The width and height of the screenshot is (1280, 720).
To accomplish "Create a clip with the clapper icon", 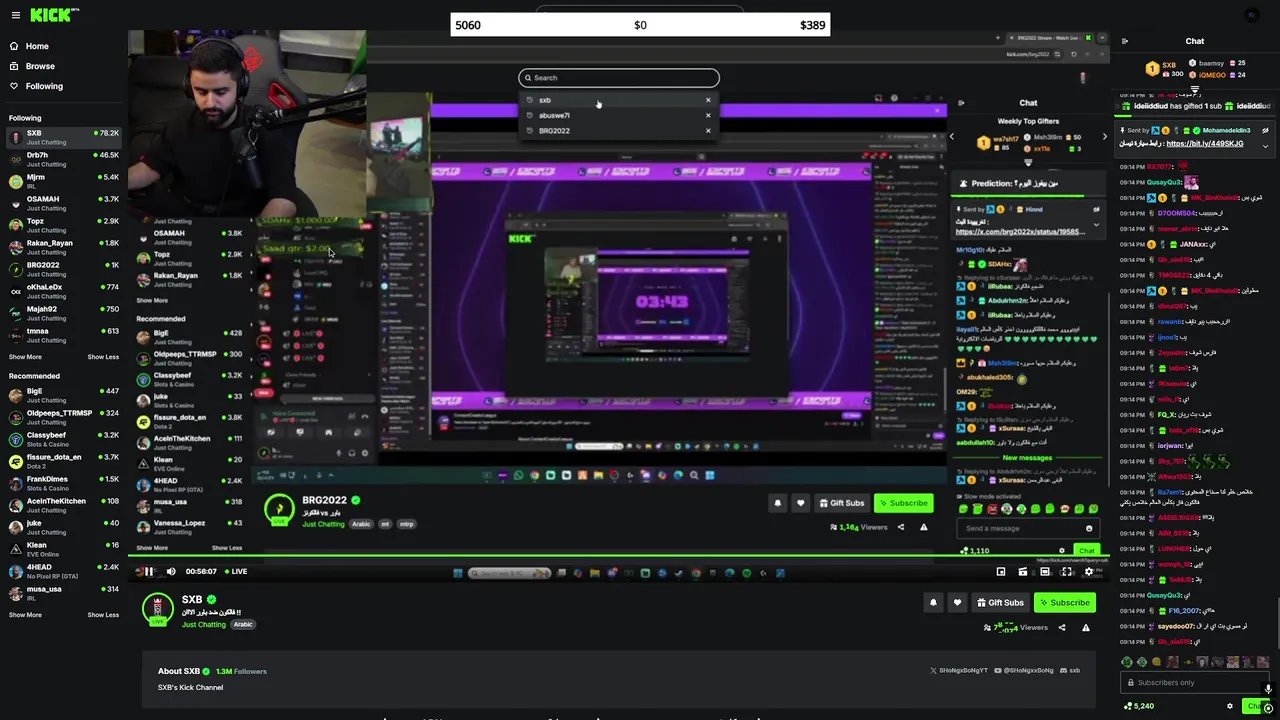I will [1023, 572].
